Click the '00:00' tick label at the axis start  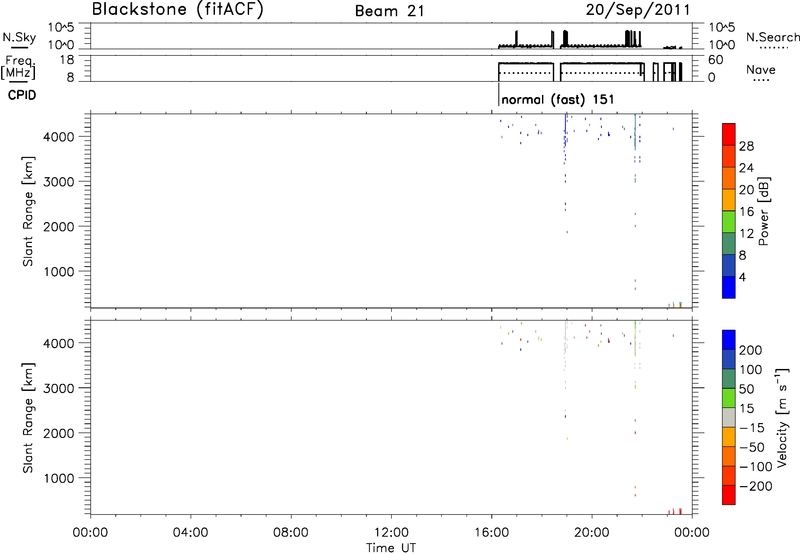(x=90, y=533)
